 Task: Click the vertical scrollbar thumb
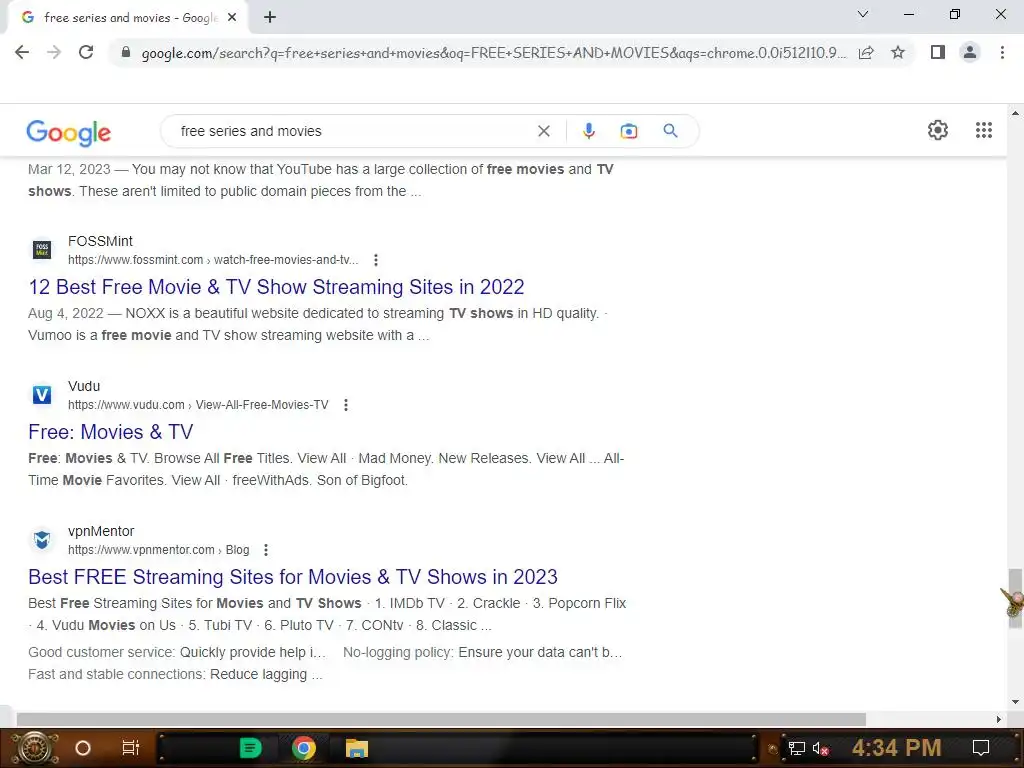click(x=1015, y=598)
